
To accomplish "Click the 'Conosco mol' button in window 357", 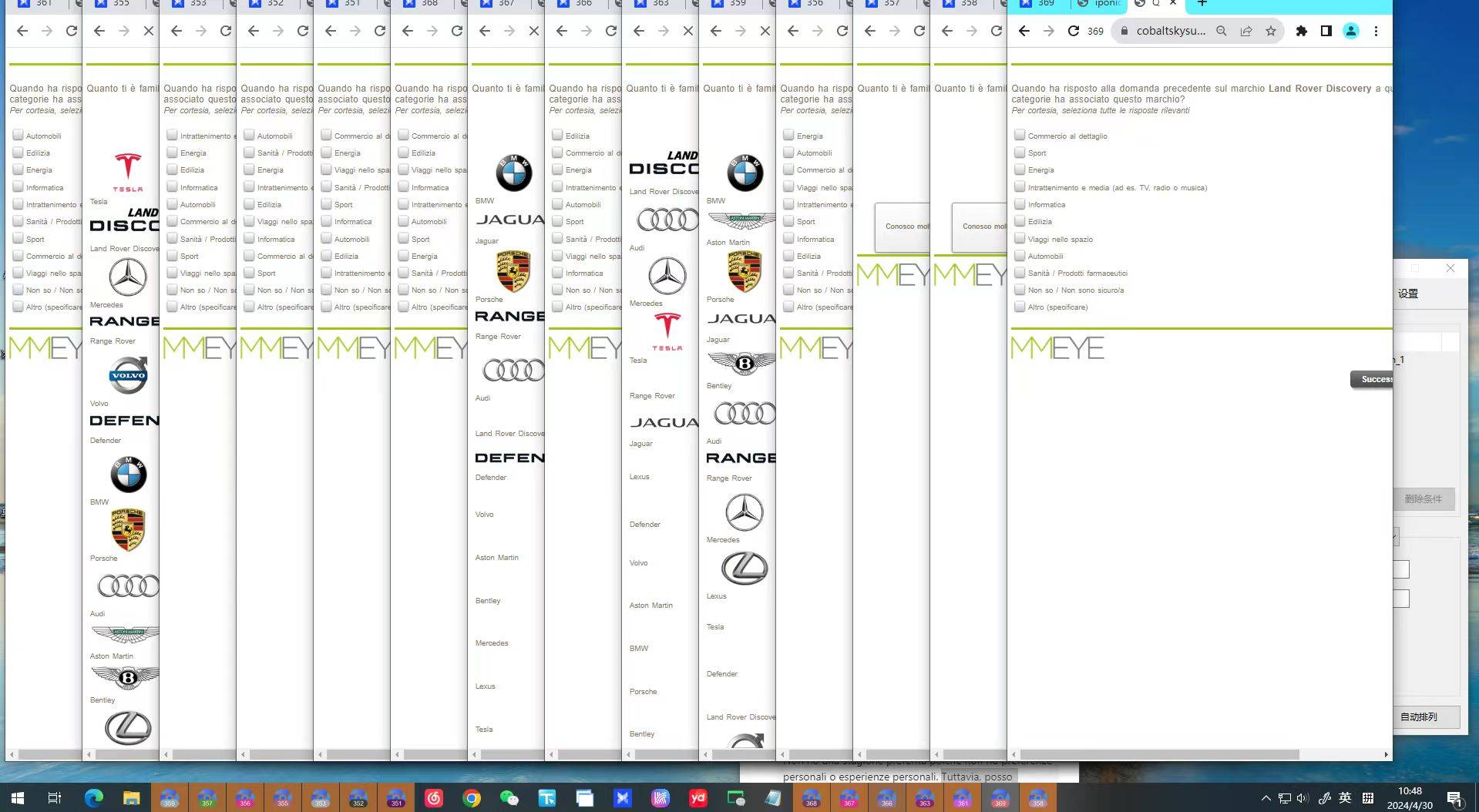I will tap(902, 226).
